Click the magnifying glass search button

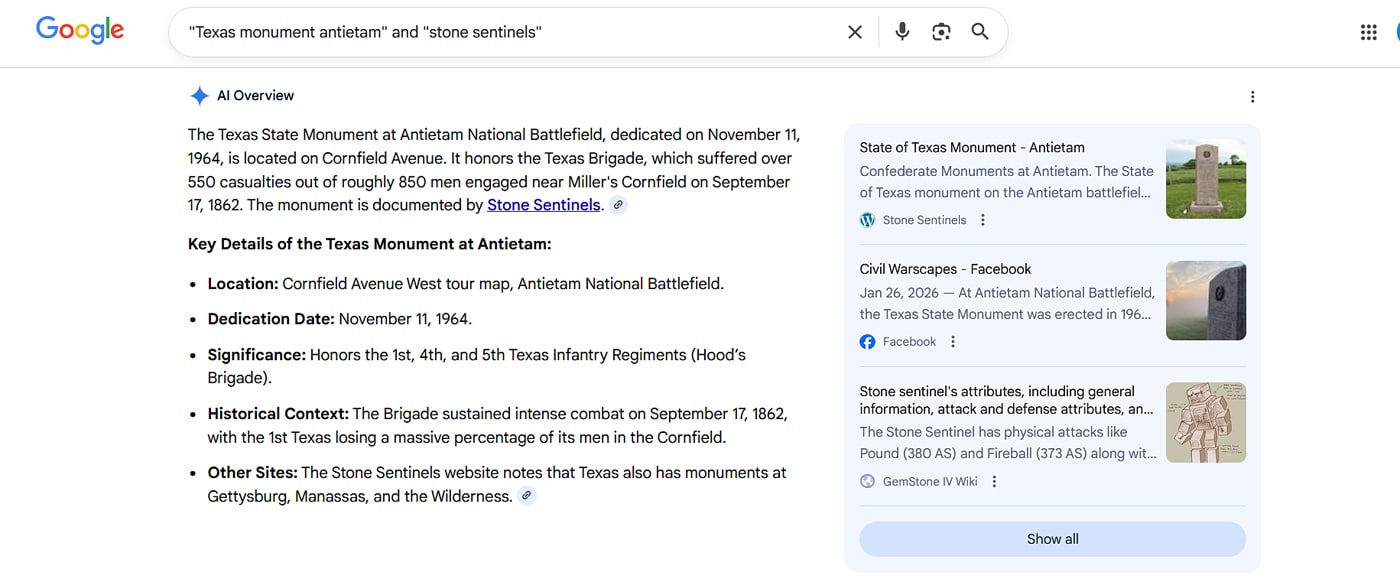pyautogui.click(x=980, y=32)
